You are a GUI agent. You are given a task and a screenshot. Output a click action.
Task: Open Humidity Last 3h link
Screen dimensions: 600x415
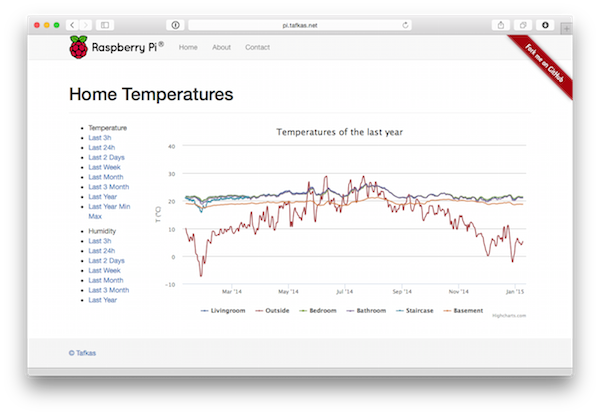coord(100,241)
